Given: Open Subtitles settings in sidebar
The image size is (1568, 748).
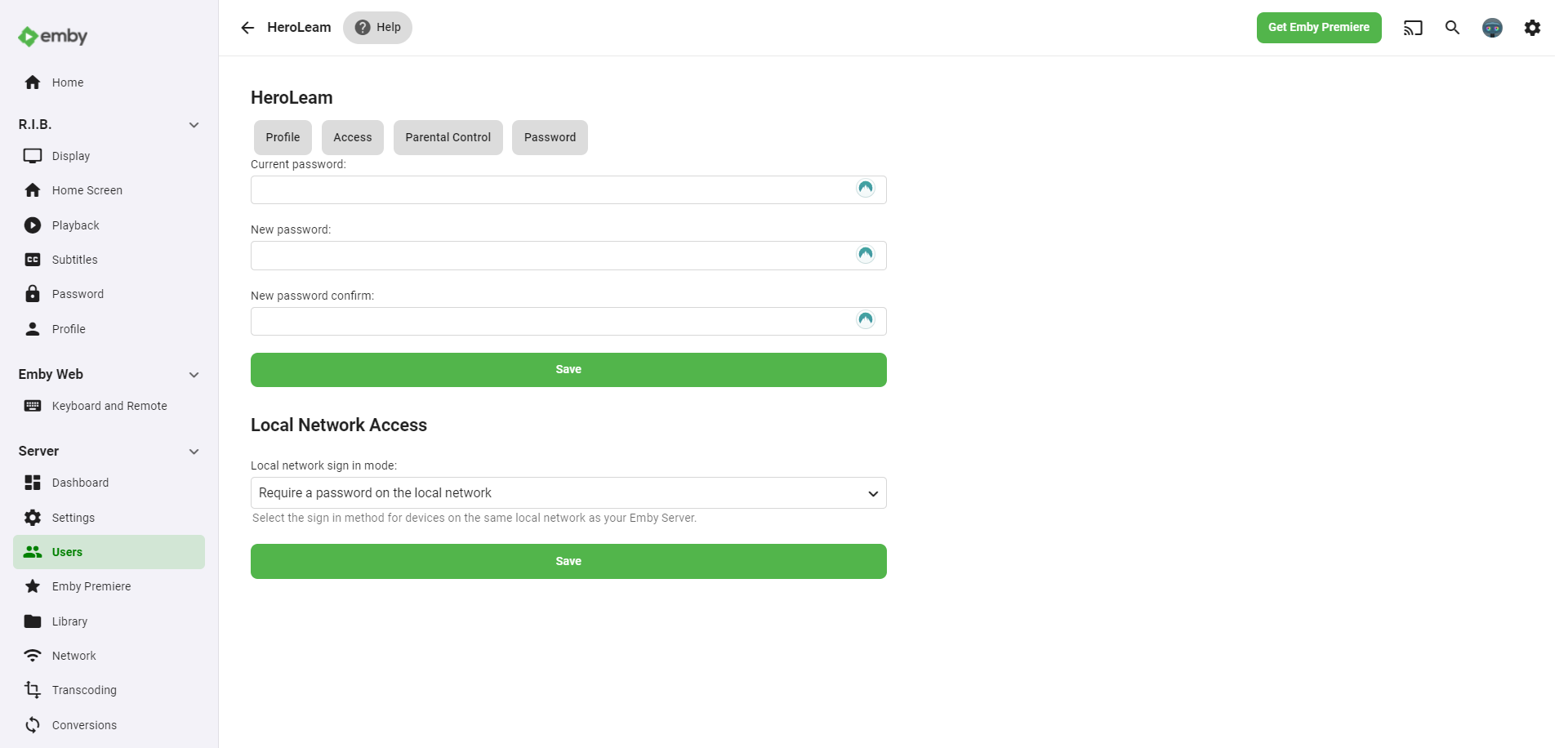Looking at the screenshot, I should (109, 260).
